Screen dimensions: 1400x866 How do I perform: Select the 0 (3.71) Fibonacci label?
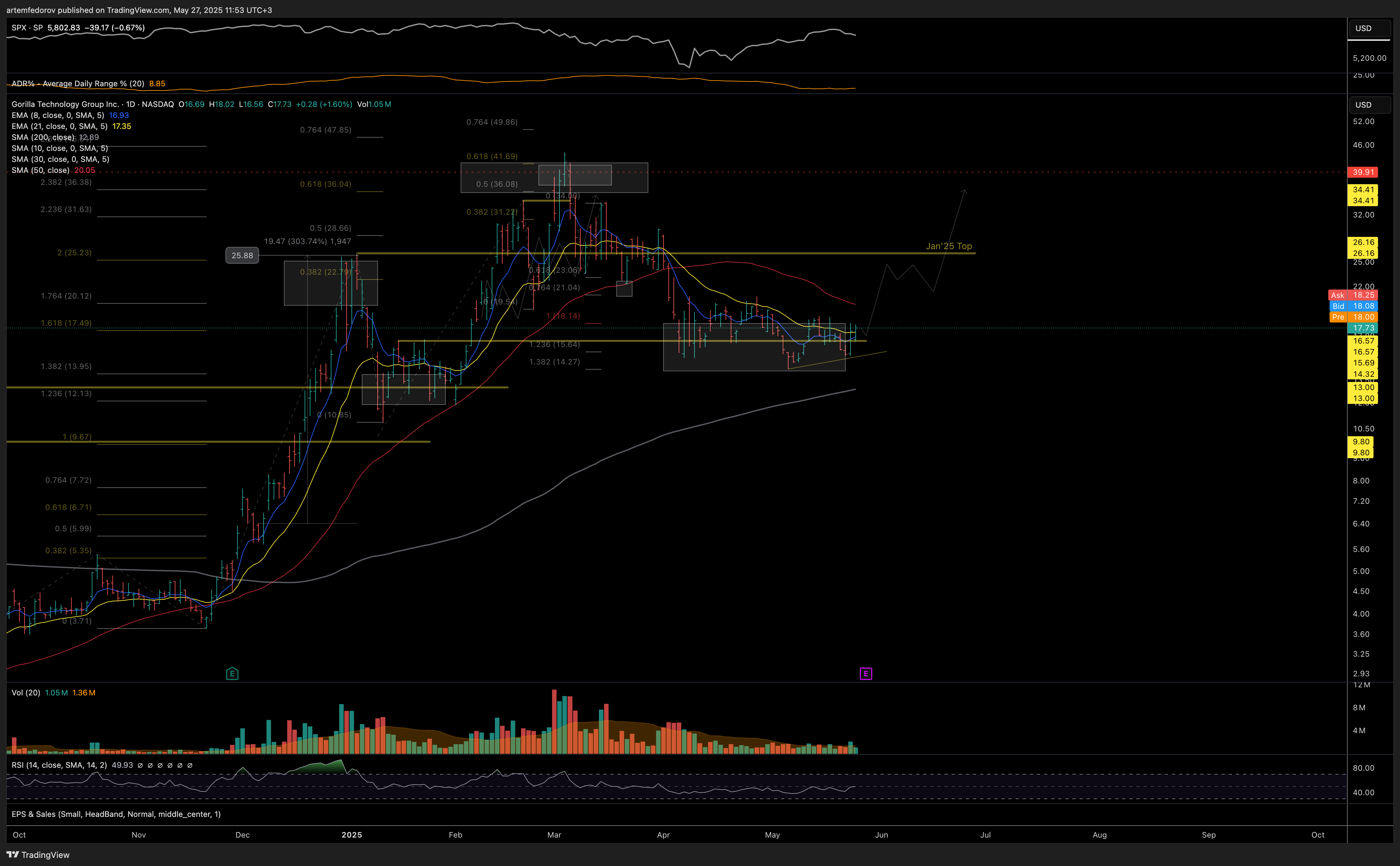(x=77, y=621)
